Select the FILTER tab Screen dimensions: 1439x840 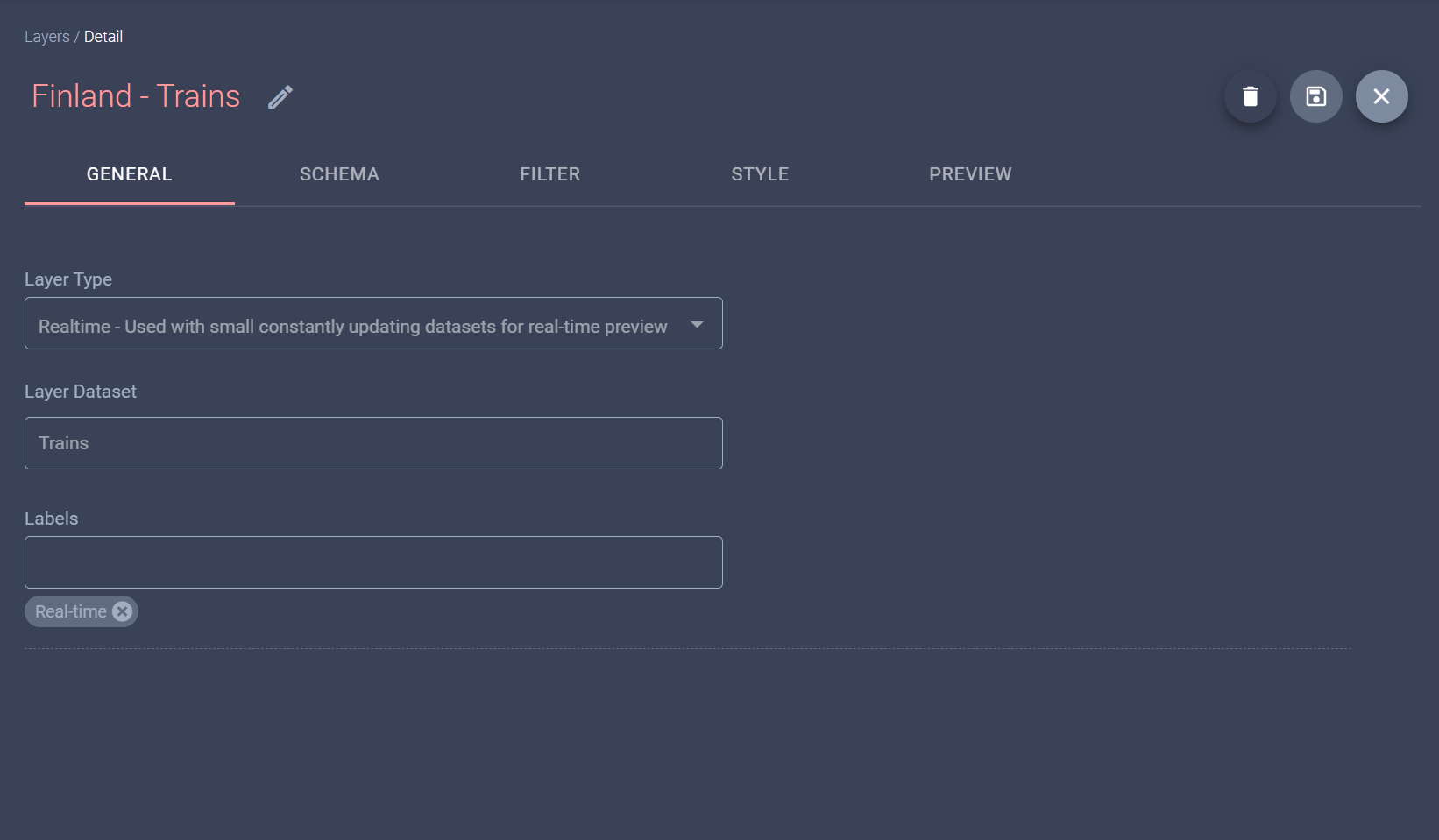(x=549, y=174)
